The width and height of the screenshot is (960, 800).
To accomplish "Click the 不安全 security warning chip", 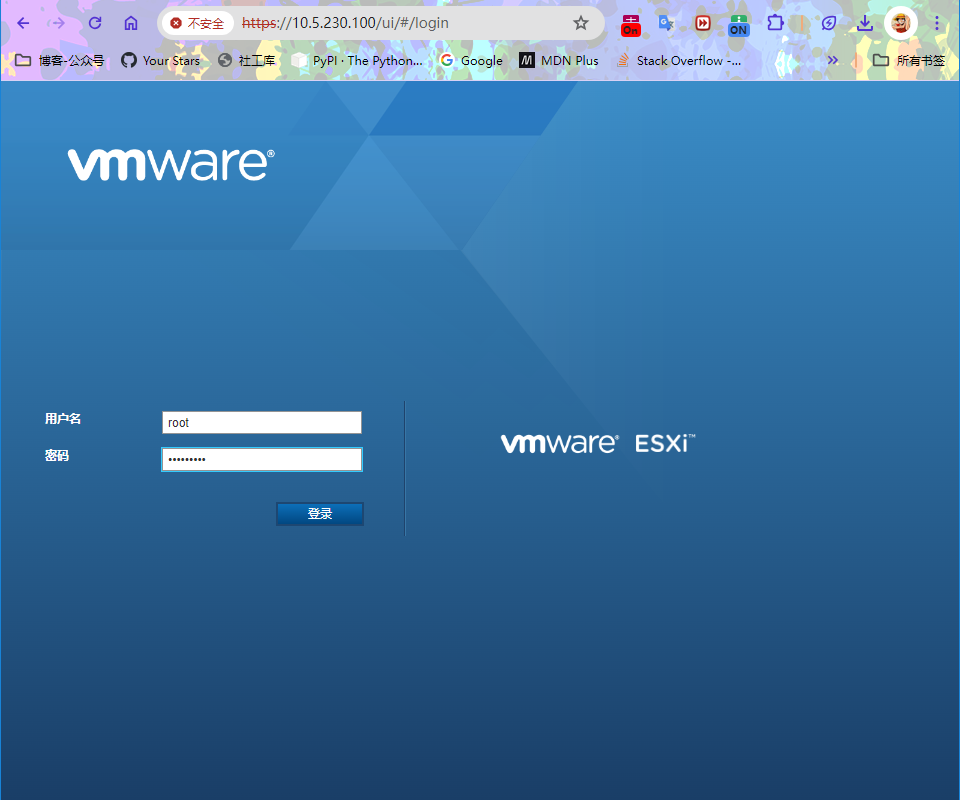I will point(198,23).
